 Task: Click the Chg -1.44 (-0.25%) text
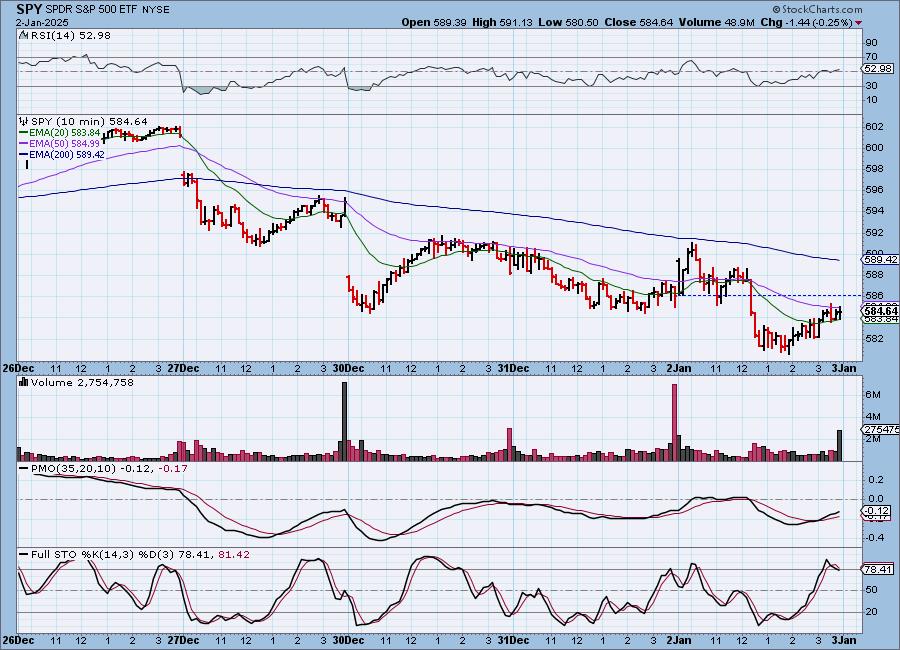(x=806, y=22)
